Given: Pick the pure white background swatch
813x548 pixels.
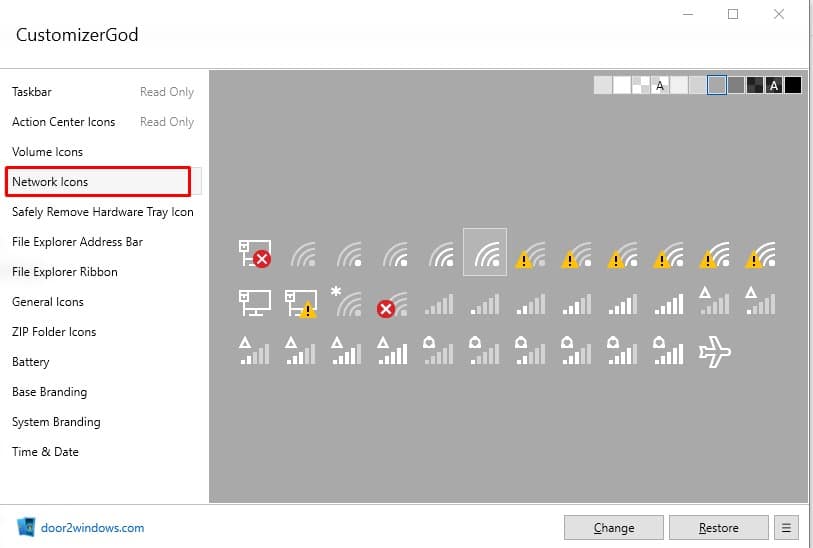Looking at the screenshot, I should 622,85.
